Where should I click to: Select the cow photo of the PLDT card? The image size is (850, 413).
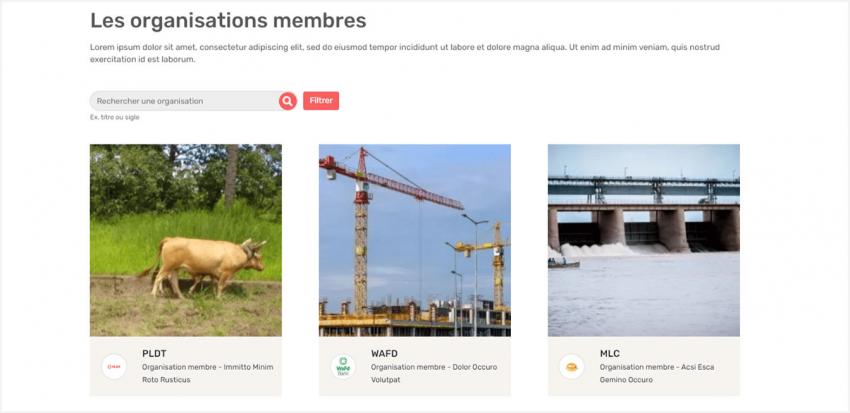(186, 240)
